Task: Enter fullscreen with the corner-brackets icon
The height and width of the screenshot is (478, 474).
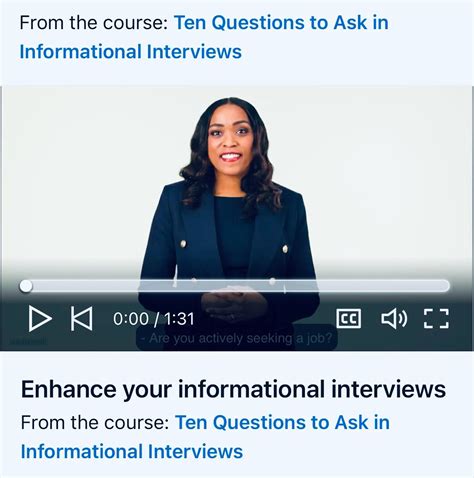Action: click(x=436, y=319)
